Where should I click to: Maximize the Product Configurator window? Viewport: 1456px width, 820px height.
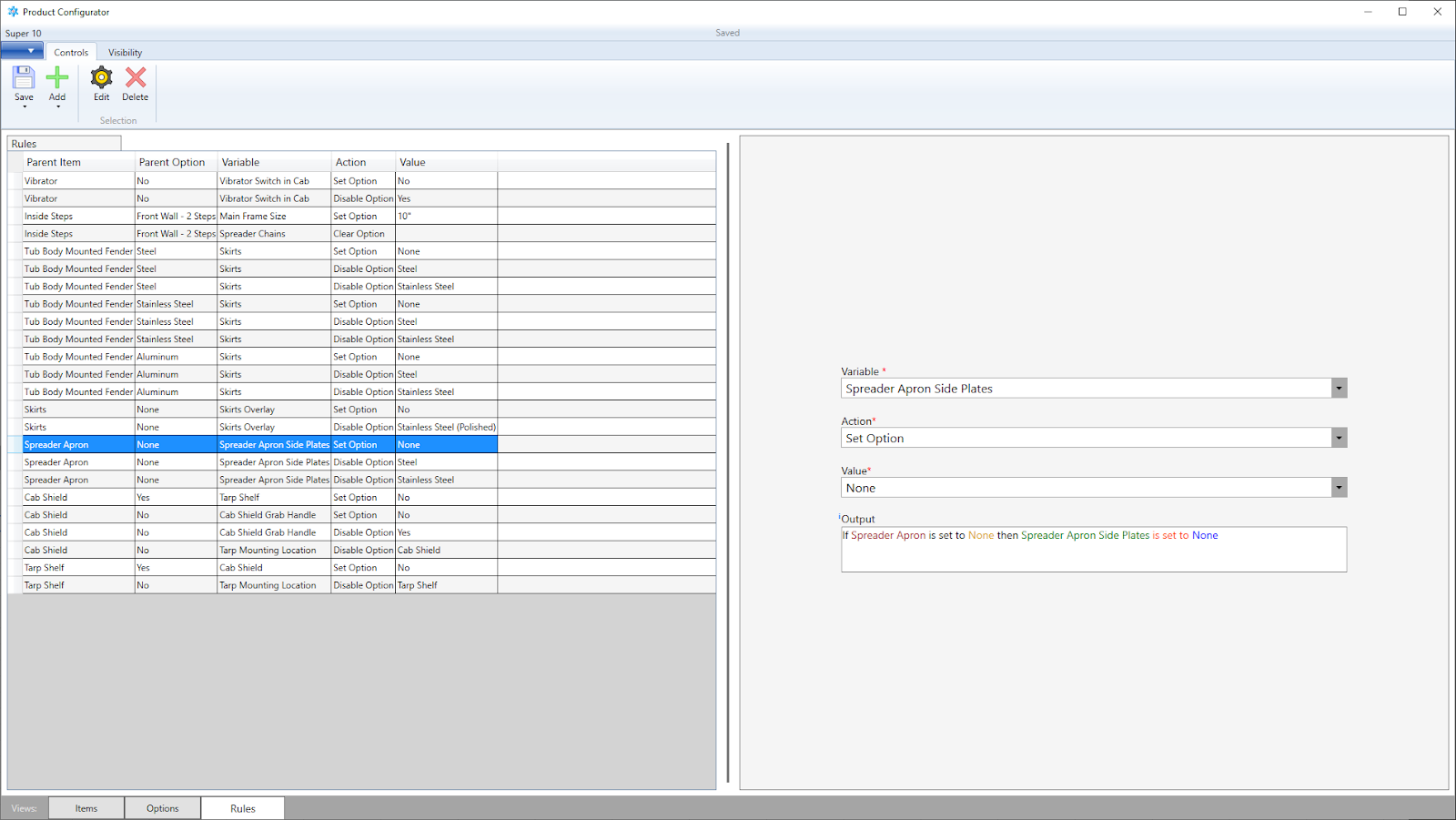pyautogui.click(x=1402, y=12)
